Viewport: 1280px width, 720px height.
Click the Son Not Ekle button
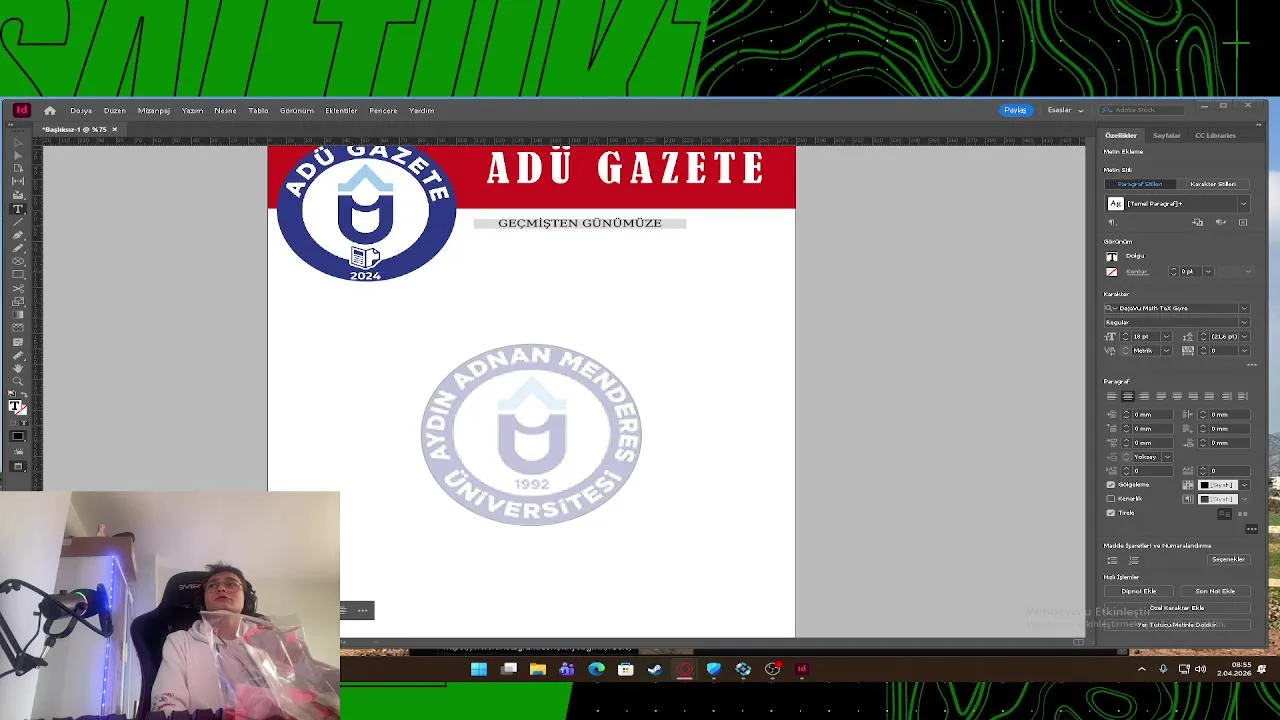(1215, 591)
